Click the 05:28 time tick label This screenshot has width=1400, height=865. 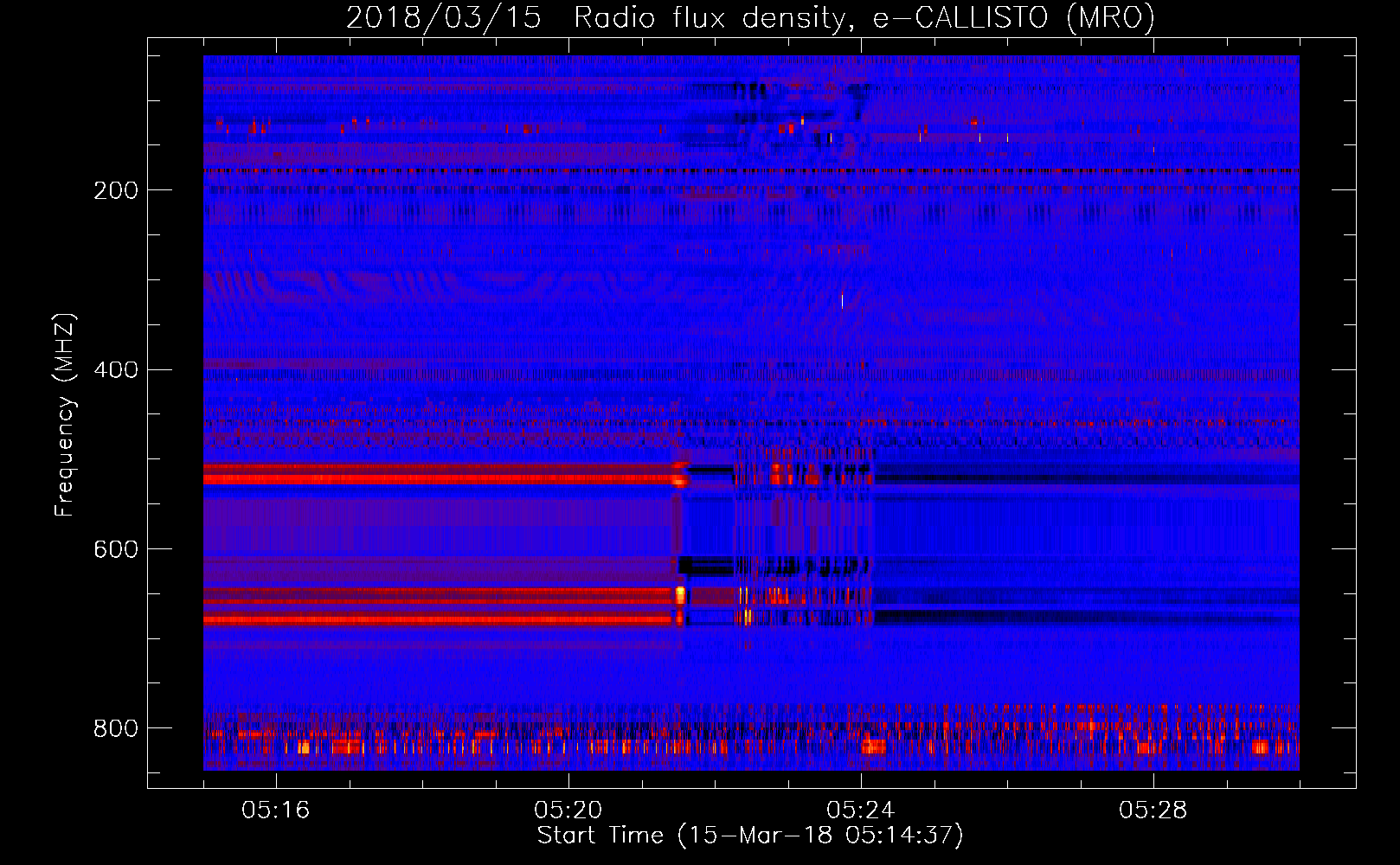(1153, 811)
